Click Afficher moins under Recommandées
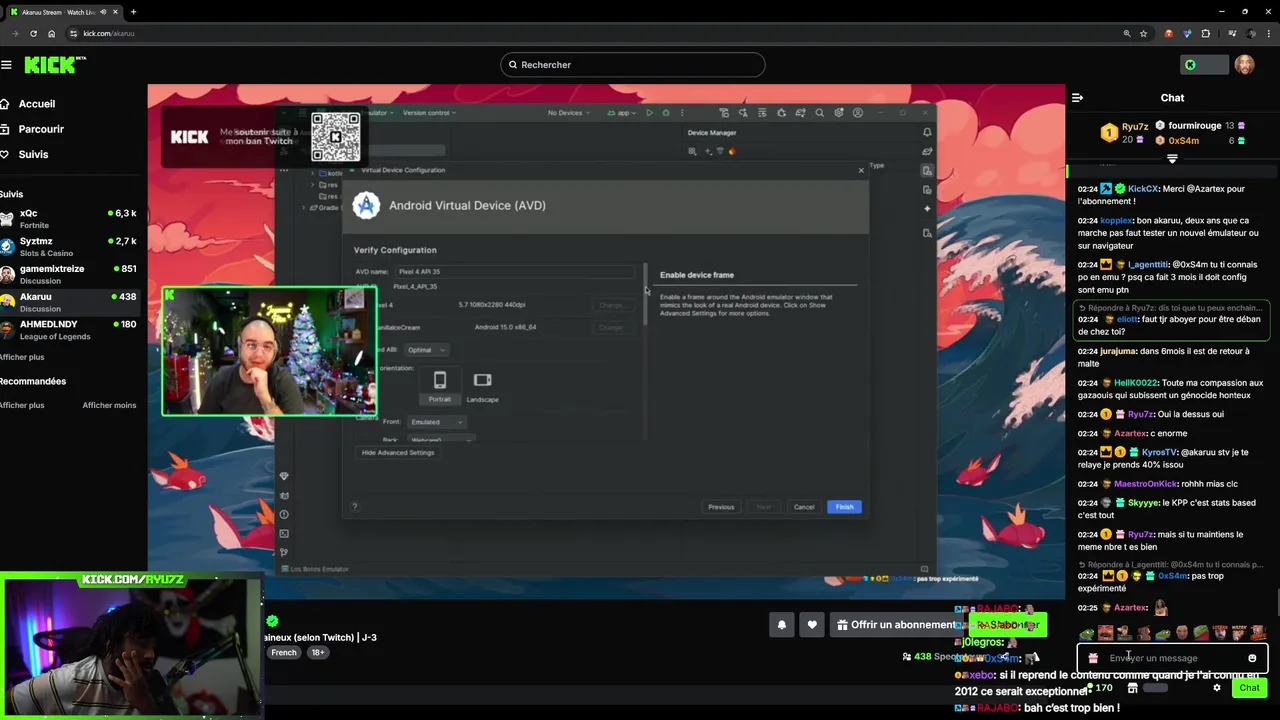This screenshot has width=1280, height=720. pos(109,405)
